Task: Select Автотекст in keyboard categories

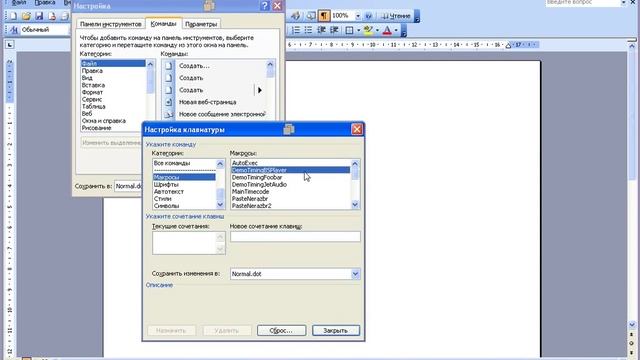Action: click(184, 191)
